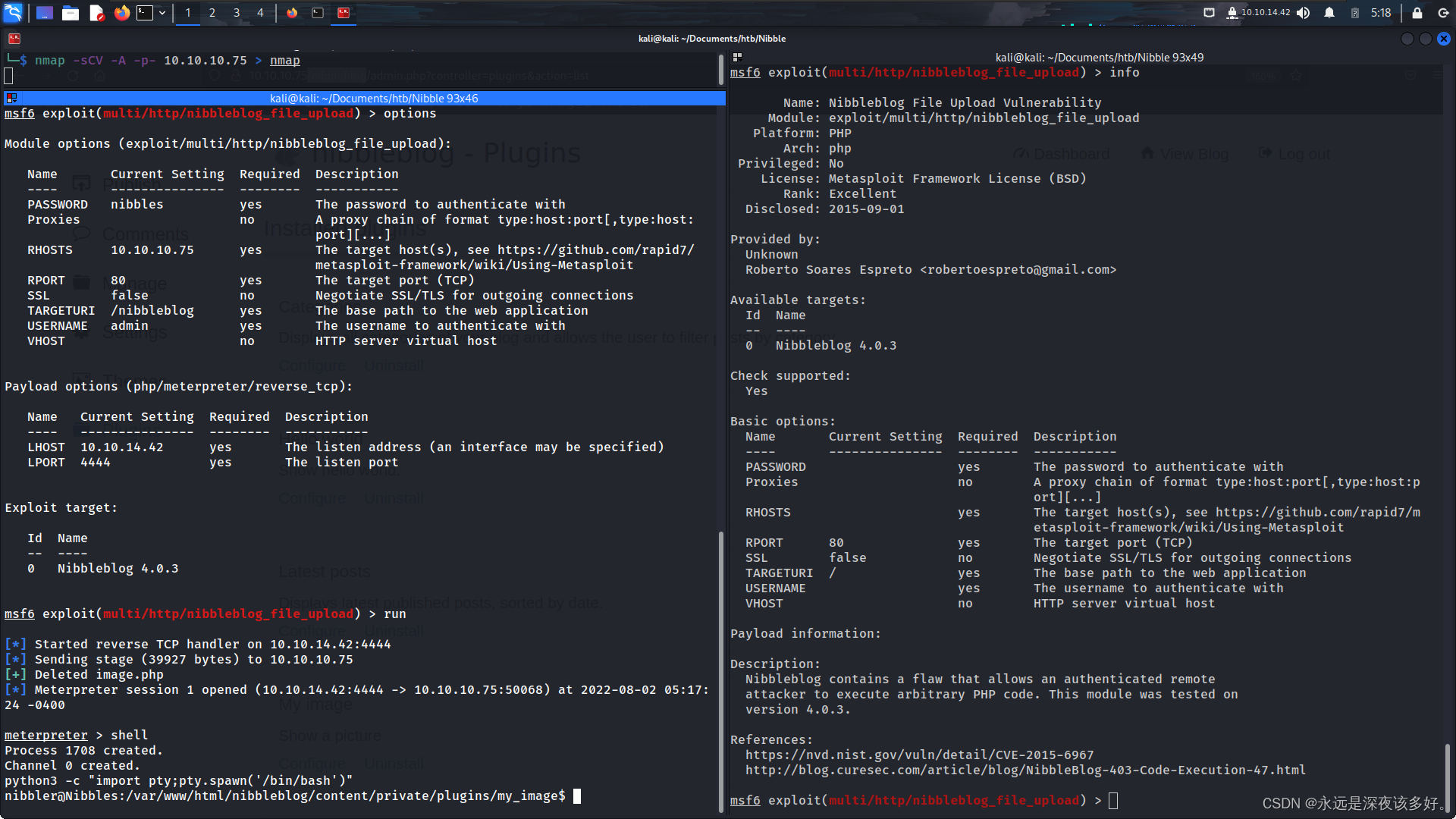Image resolution: width=1456 pixels, height=819 pixels.
Task: Click the scrollbar of the top nmap pane
Action: [721, 68]
